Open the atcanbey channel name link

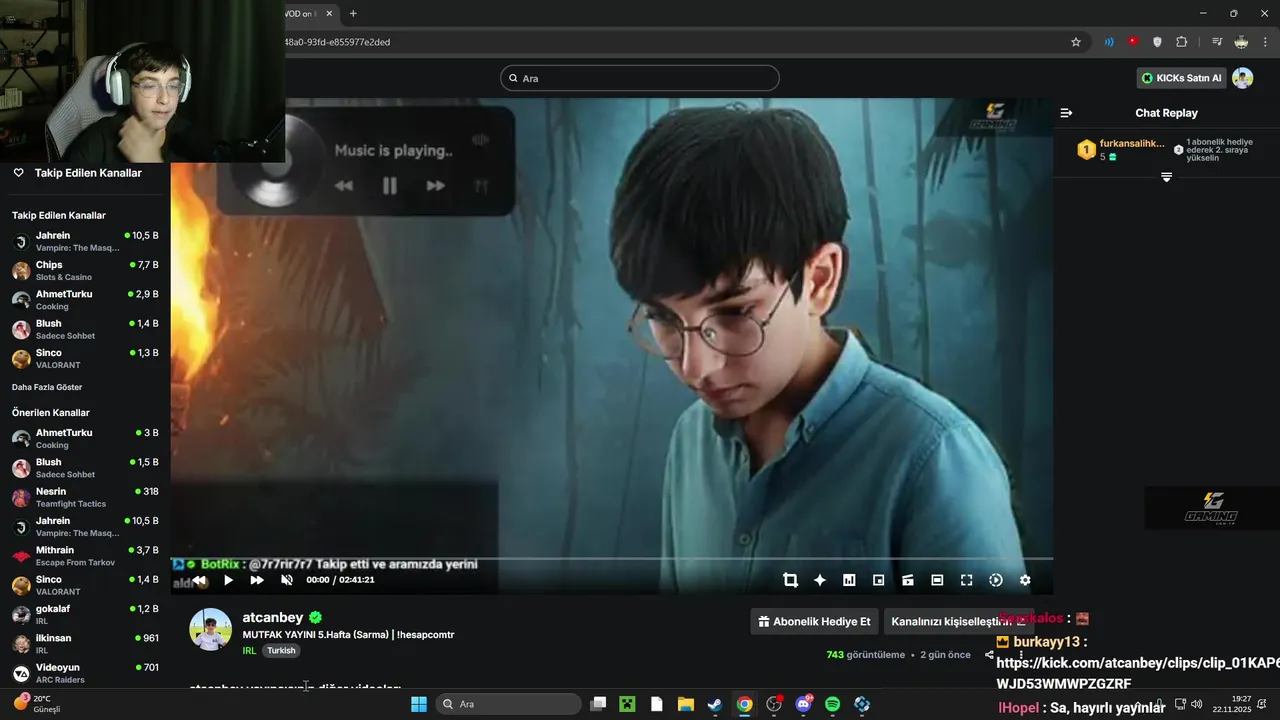pos(272,618)
